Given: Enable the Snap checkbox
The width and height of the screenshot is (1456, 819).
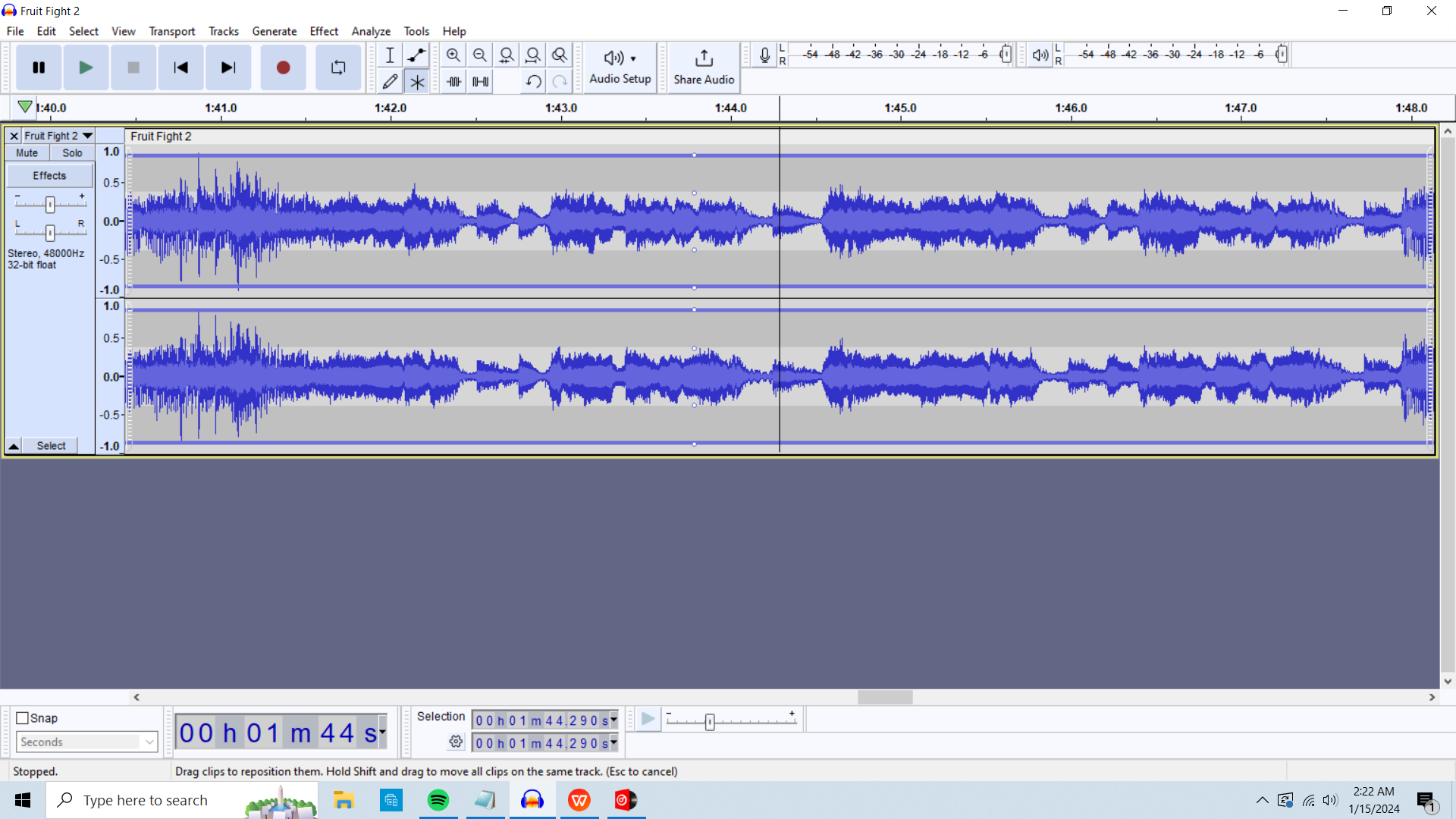Looking at the screenshot, I should pos(22,718).
